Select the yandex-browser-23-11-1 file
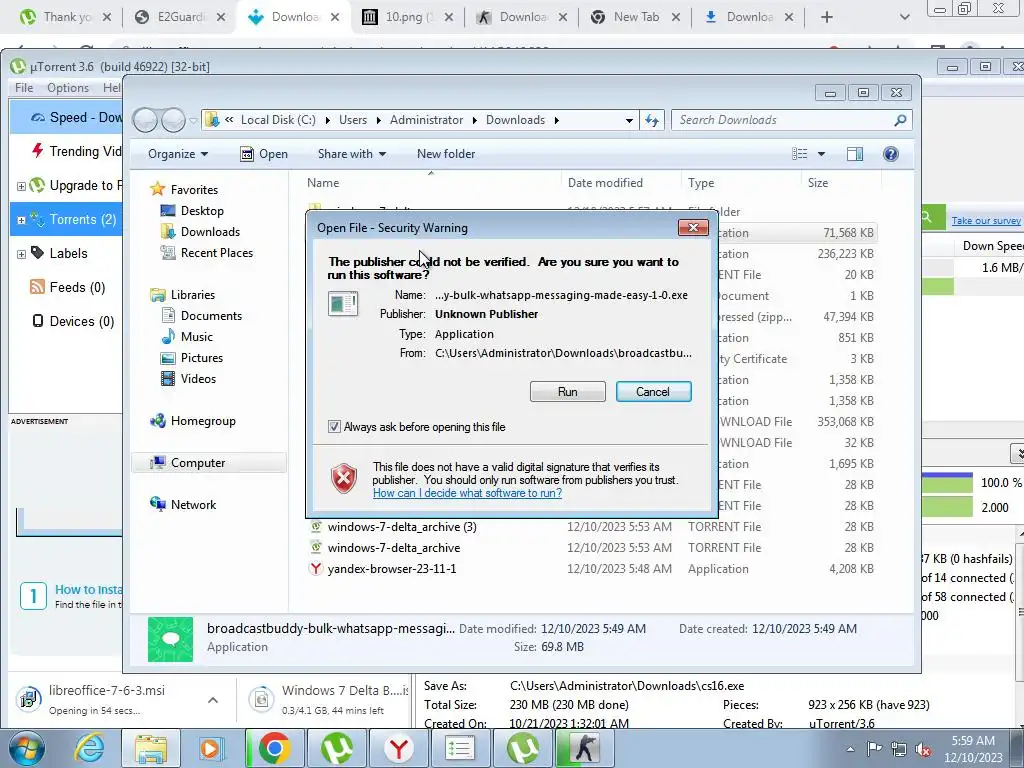This screenshot has width=1024, height=768. point(392,568)
